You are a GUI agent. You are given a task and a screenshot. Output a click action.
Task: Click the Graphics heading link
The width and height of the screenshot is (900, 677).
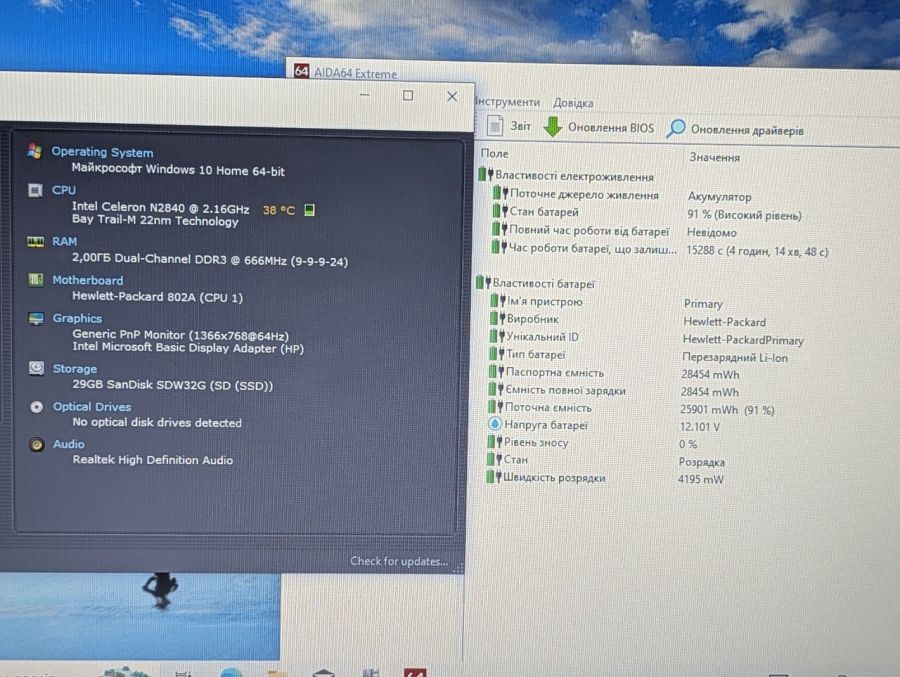[x=77, y=318]
